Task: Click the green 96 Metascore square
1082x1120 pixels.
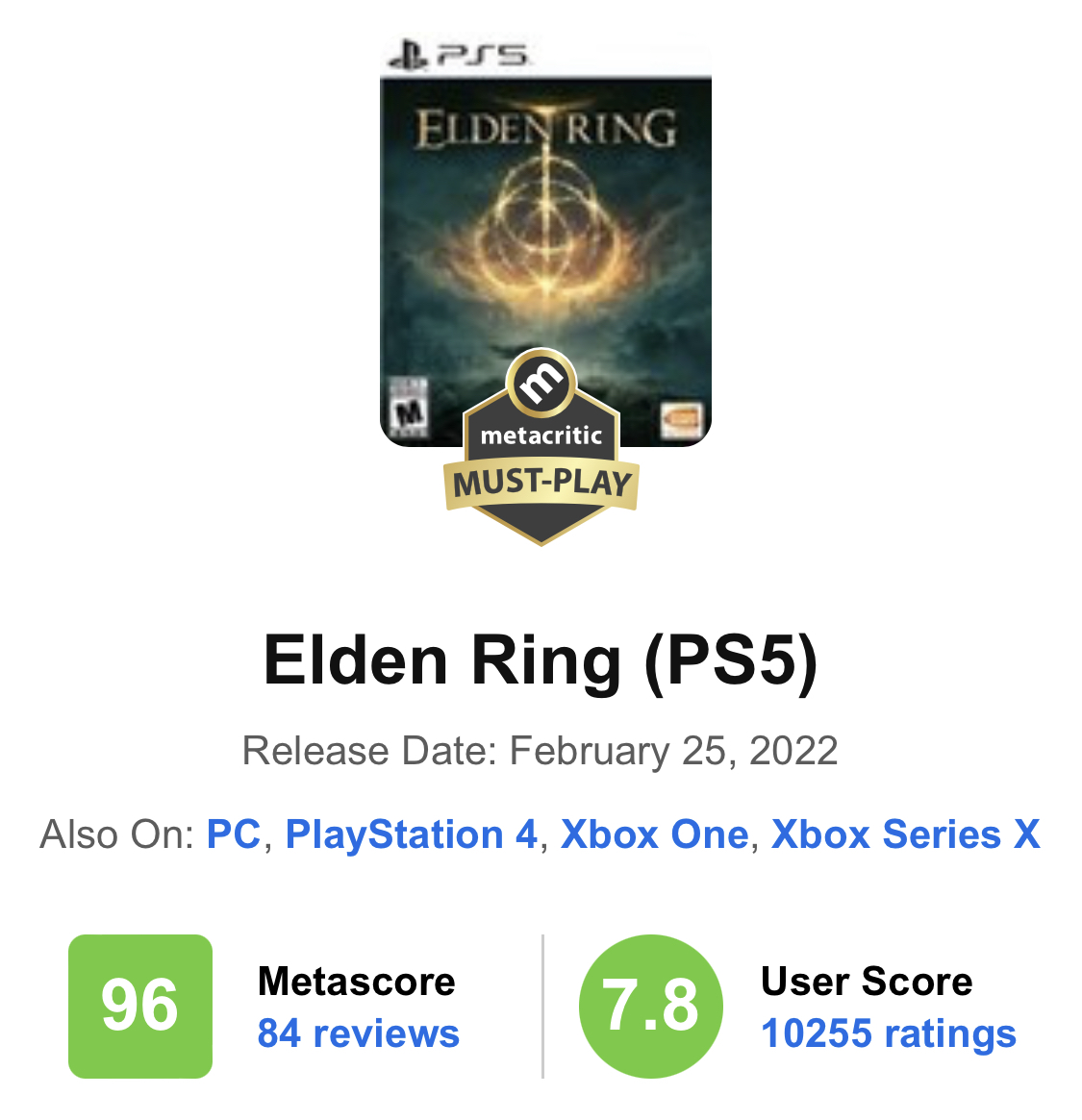Action: pos(140,1006)
